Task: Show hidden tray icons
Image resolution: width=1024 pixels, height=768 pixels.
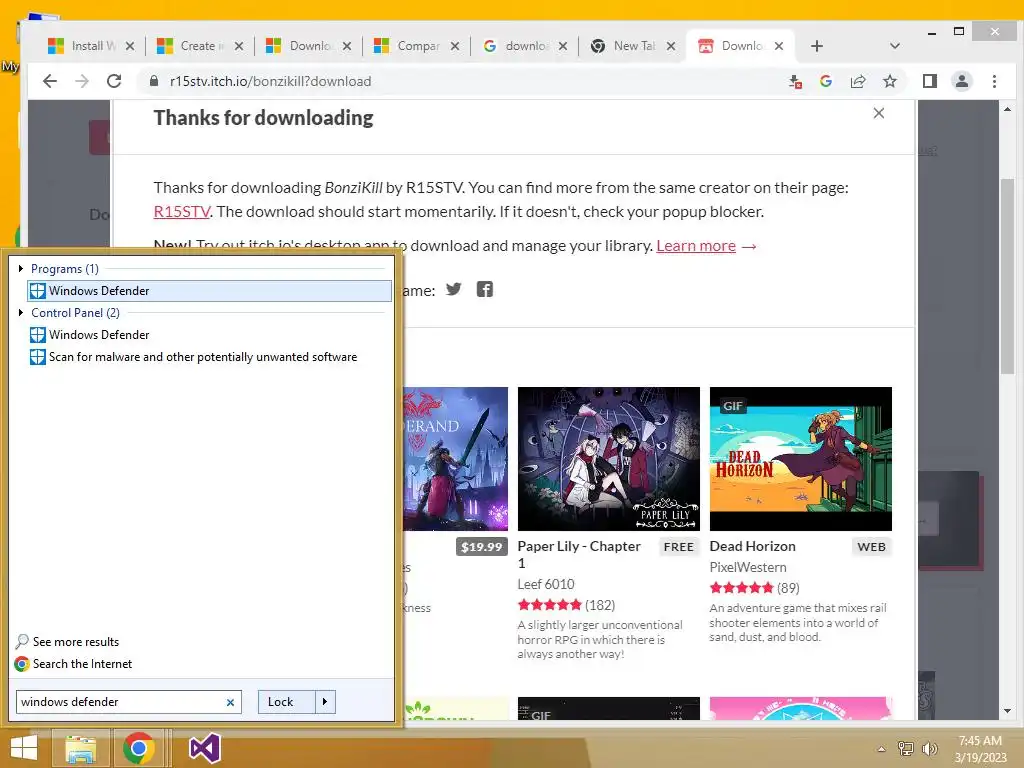Action: tap(881, 749)
